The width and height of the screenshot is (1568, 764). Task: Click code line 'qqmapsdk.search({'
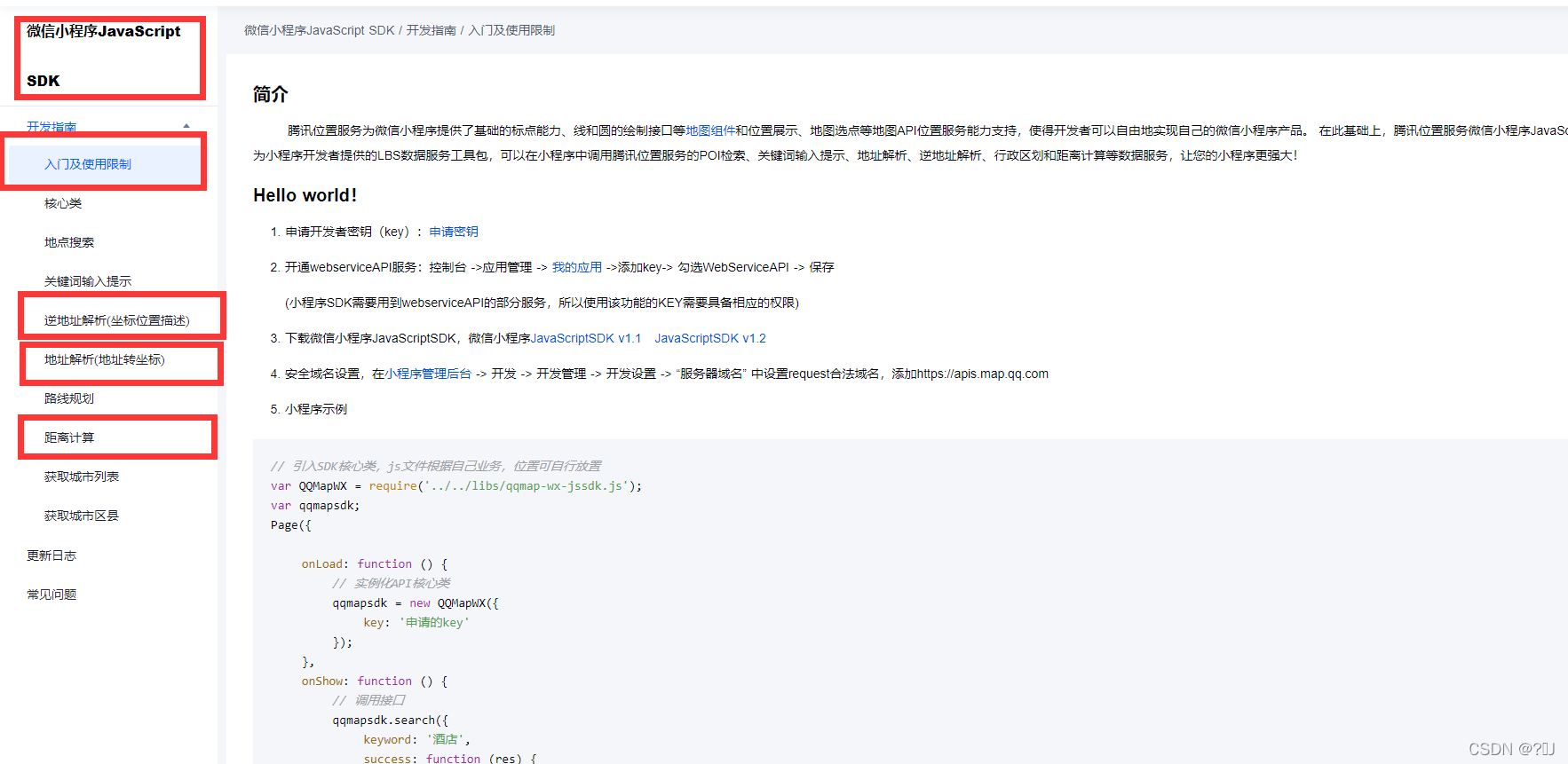391,720
